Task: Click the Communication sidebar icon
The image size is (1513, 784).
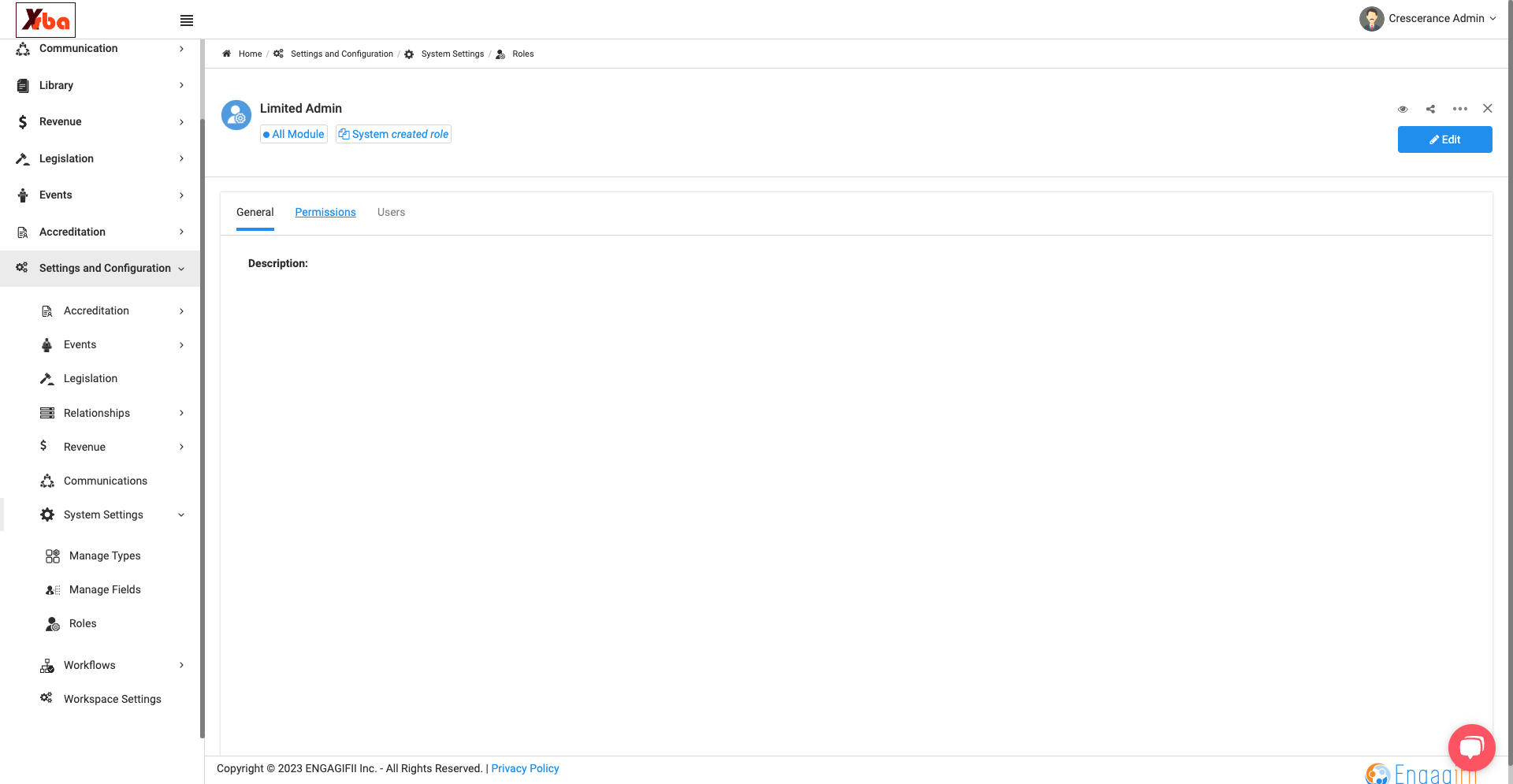Action: tap(23, 49)
